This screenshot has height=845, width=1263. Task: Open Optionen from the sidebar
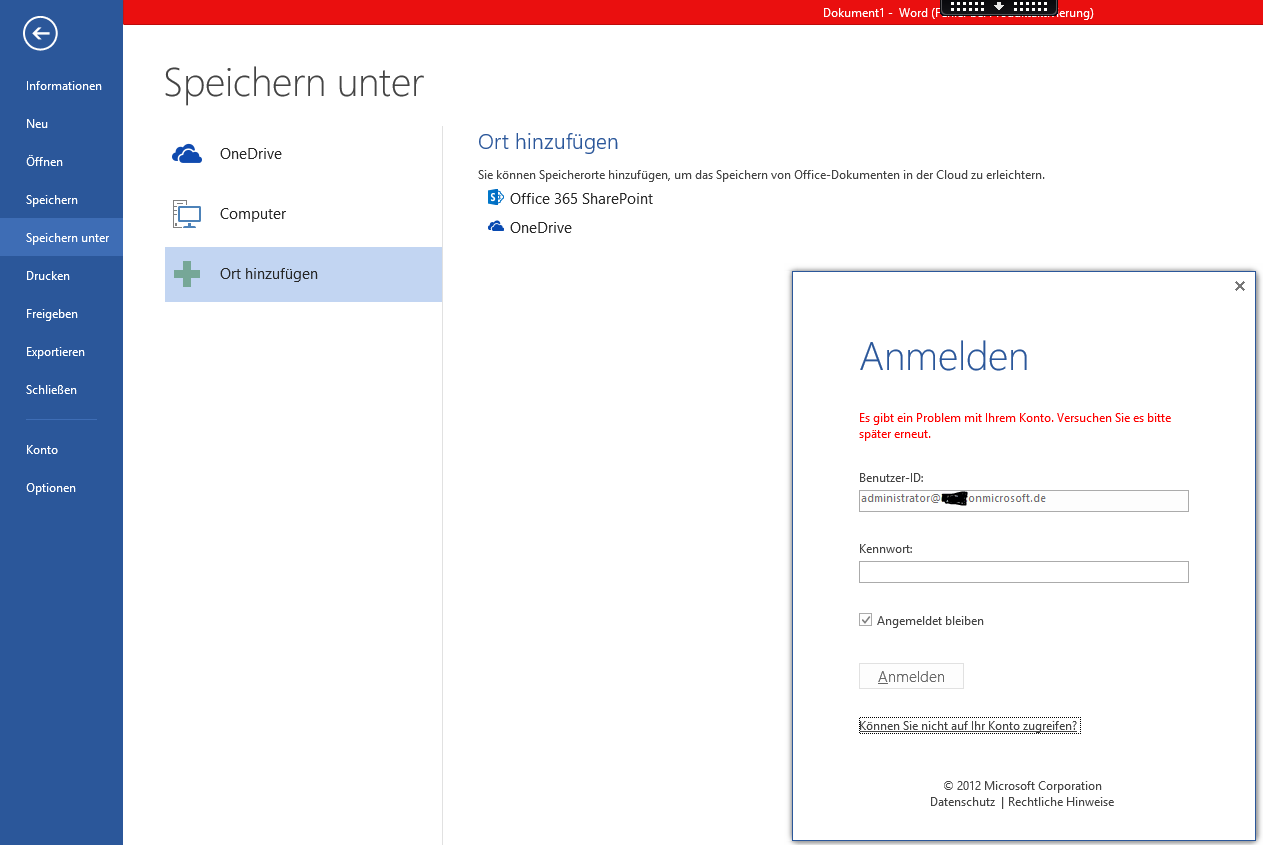(x=62, y=488)
